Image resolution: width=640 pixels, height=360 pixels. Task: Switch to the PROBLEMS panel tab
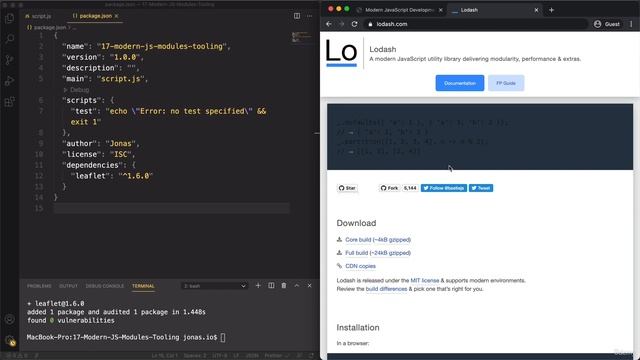point(39,286)
